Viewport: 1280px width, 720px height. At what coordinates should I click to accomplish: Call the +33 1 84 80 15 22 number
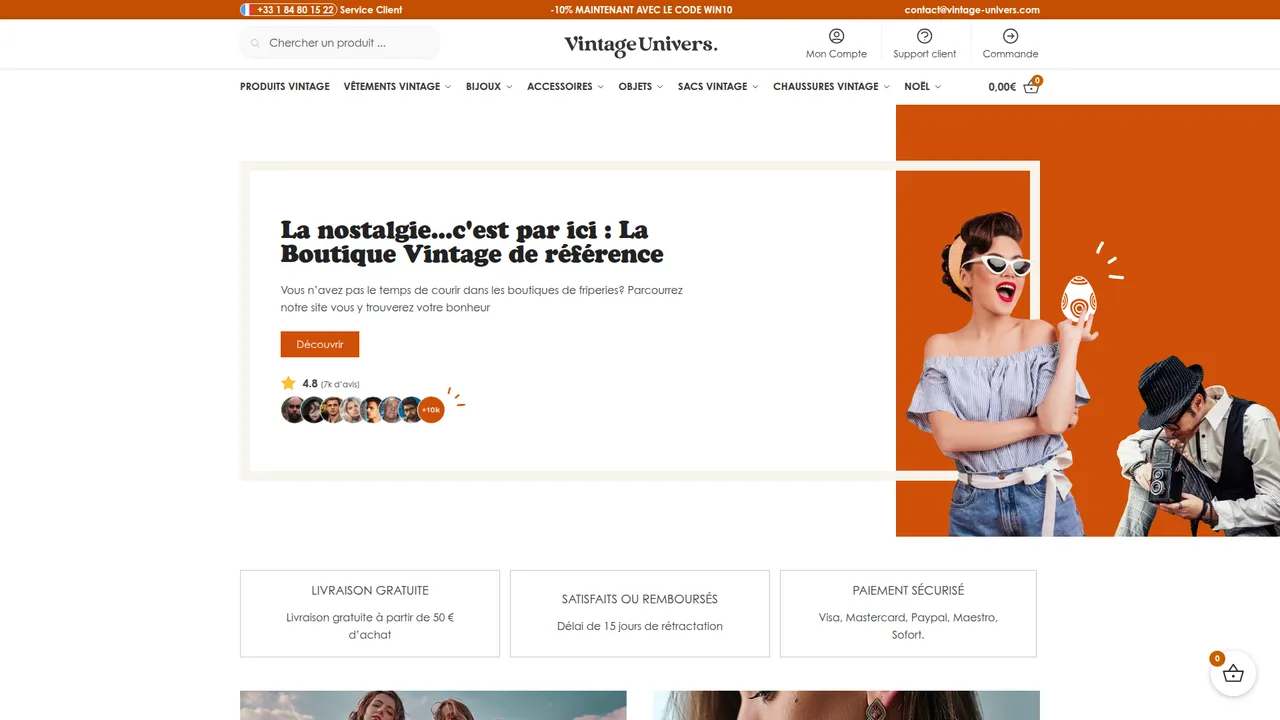[x=295, y=10]
